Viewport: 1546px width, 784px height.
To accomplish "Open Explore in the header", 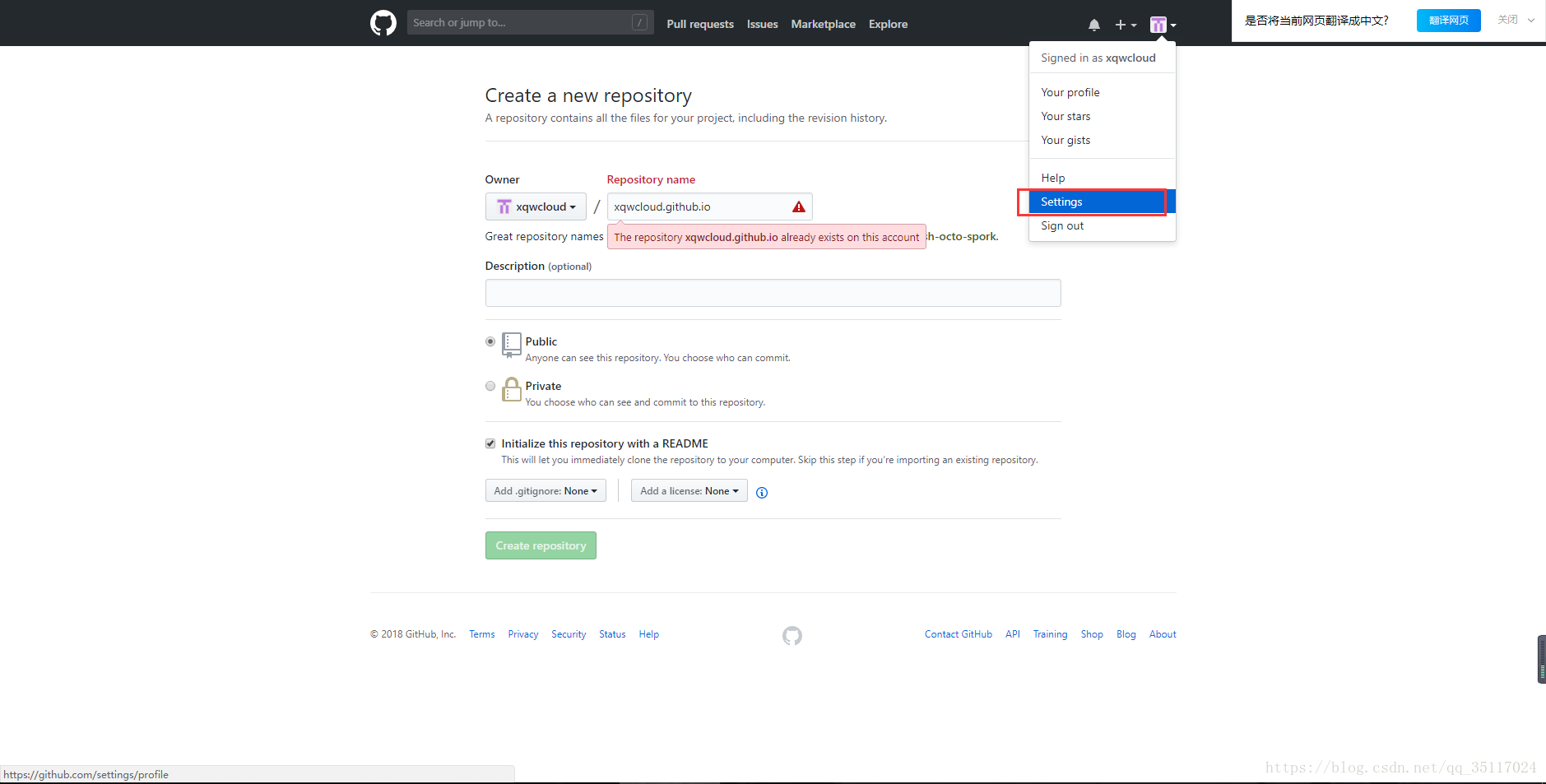I will coord(888,24).
